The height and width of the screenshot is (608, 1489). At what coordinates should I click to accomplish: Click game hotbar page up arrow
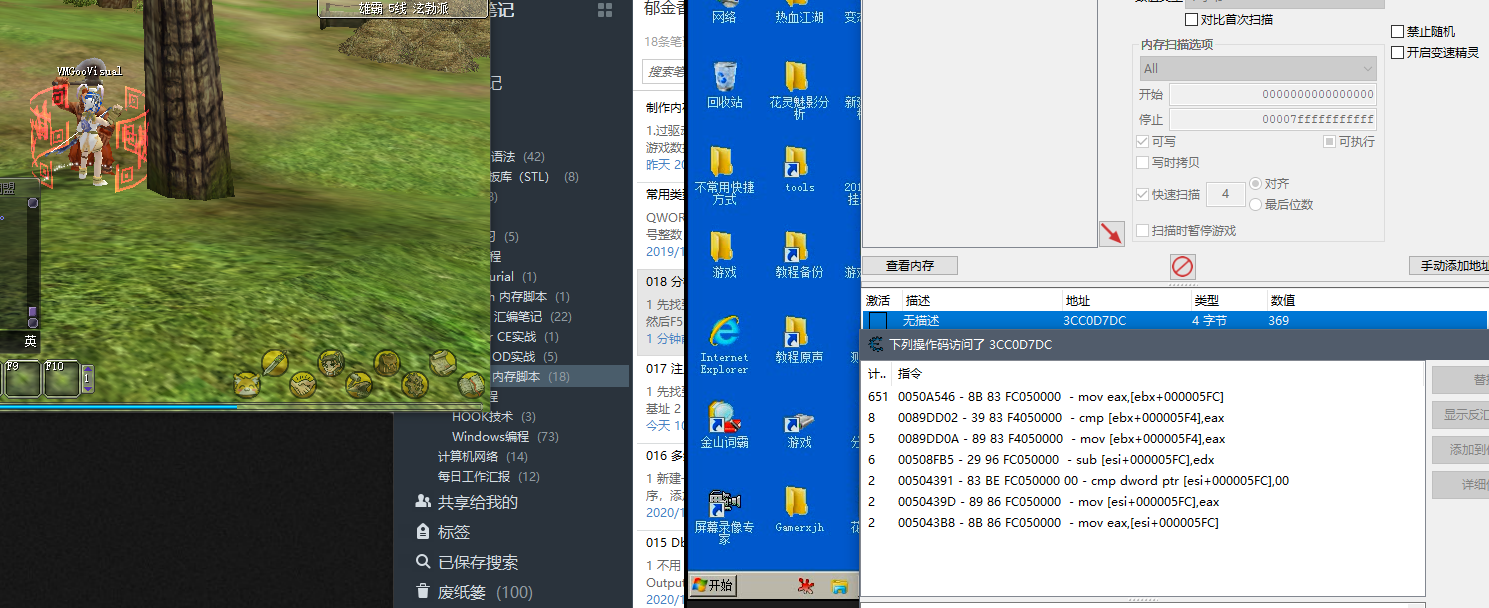pyautogui.click(x=87, y=369)
